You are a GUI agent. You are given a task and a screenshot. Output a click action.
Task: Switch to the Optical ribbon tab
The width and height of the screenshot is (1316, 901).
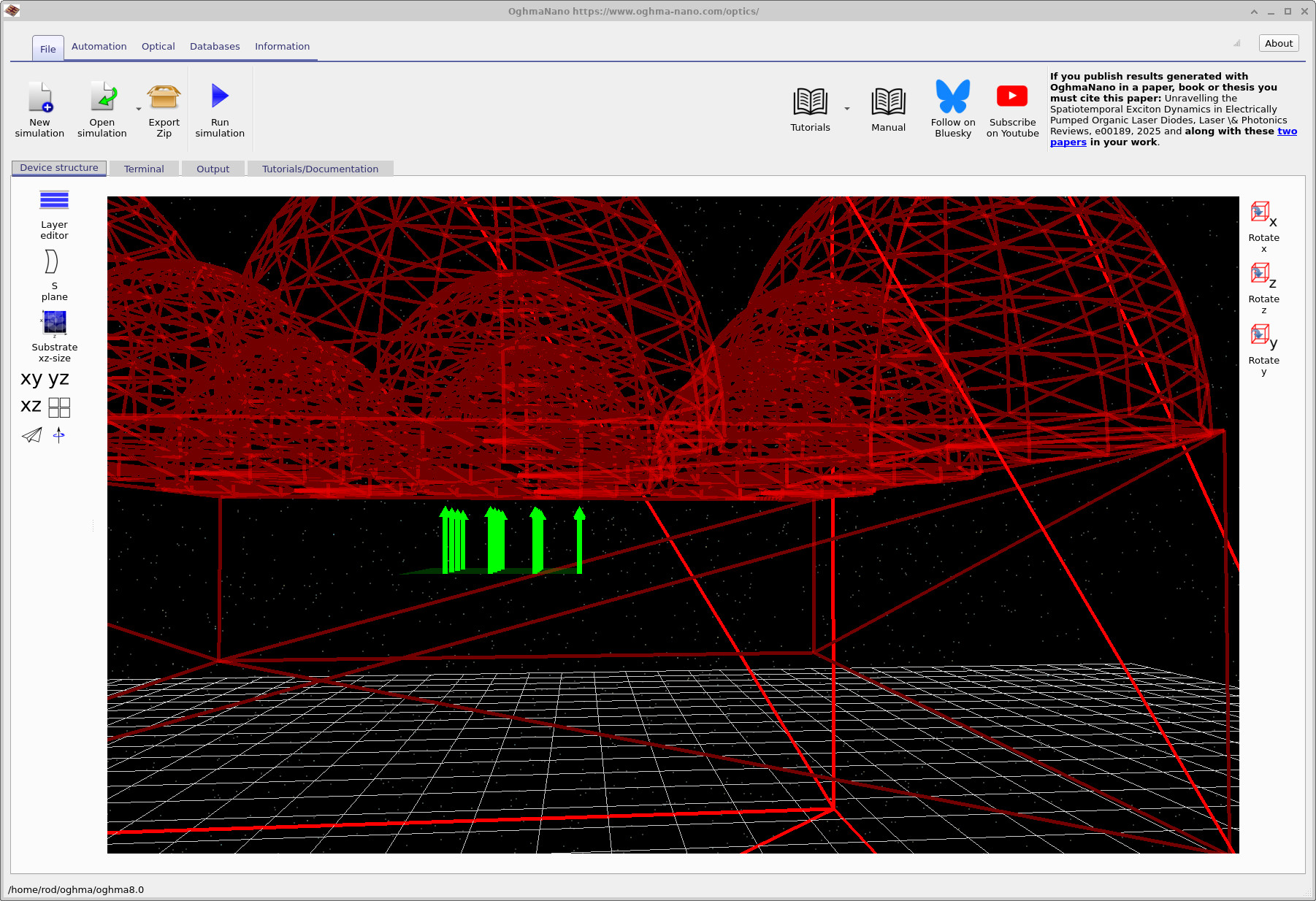coord(158,47)
